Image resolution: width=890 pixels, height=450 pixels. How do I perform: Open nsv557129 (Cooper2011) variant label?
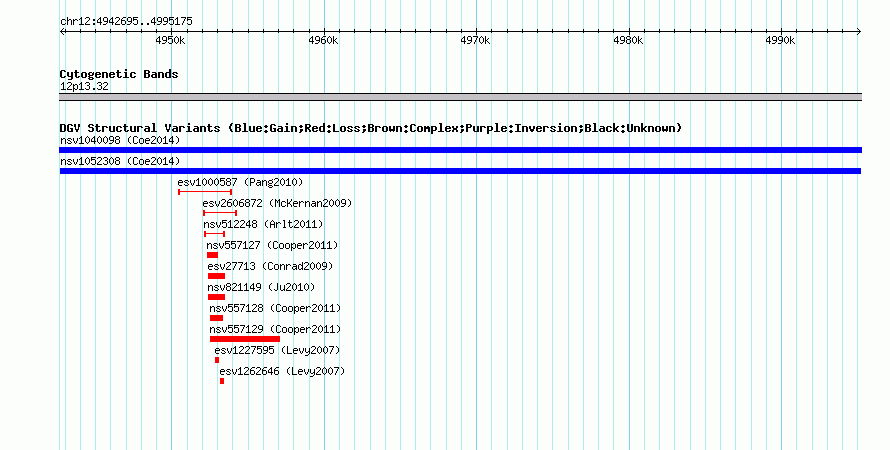pos(275,329)
